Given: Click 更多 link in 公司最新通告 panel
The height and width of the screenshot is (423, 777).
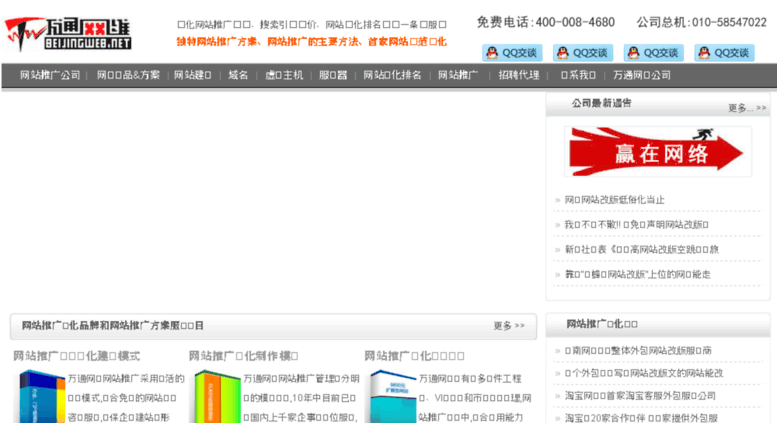Looking at the screenshot, I should pyautogui.click(x=747, y=108).
